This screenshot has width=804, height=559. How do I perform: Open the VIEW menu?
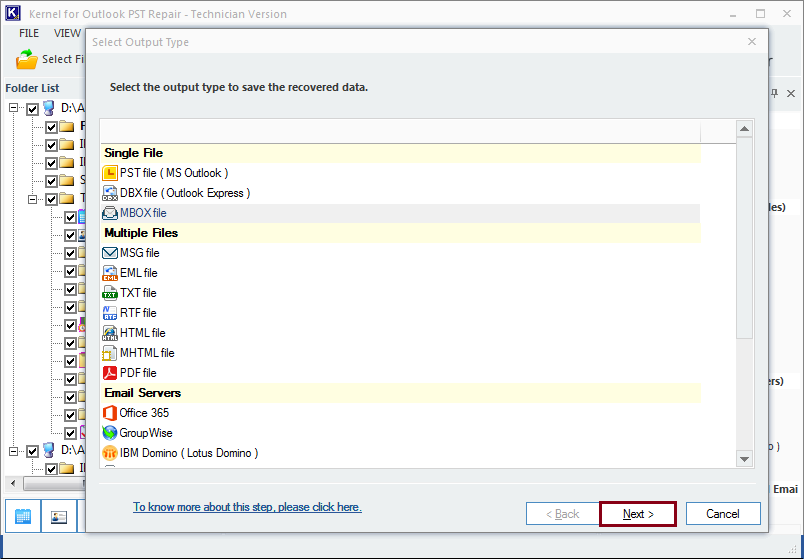tap(67, 33)
